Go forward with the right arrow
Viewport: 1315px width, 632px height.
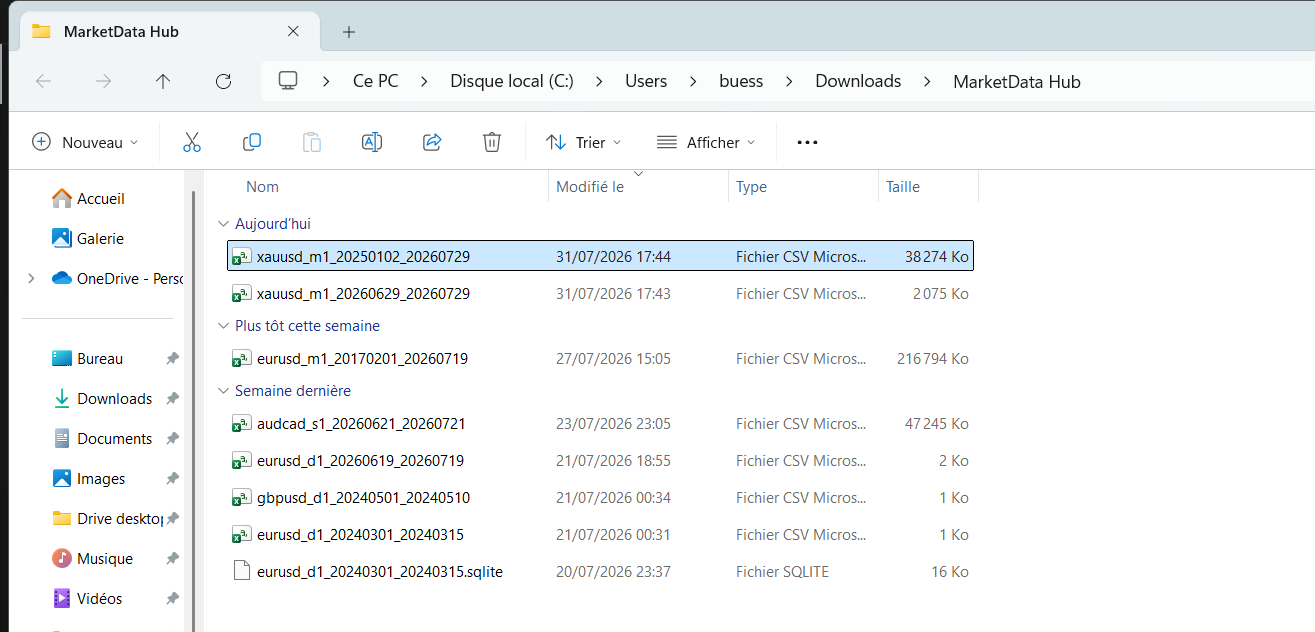coord(103,81)
